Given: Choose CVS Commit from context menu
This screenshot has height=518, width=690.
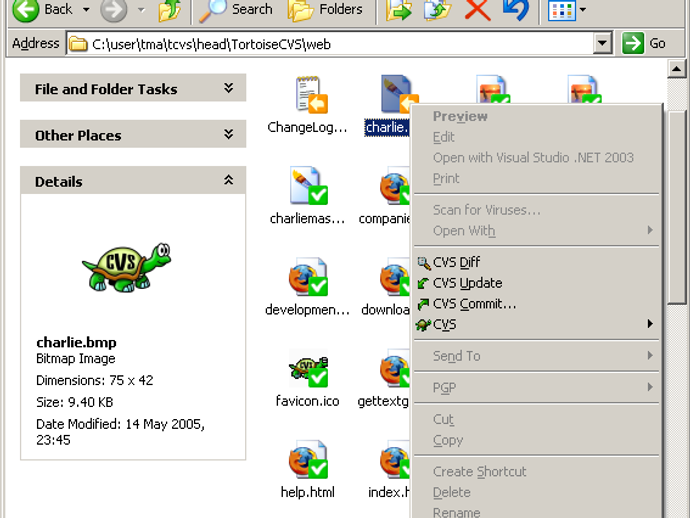Looking at the screenshot, I should click(x=536, y=304).
